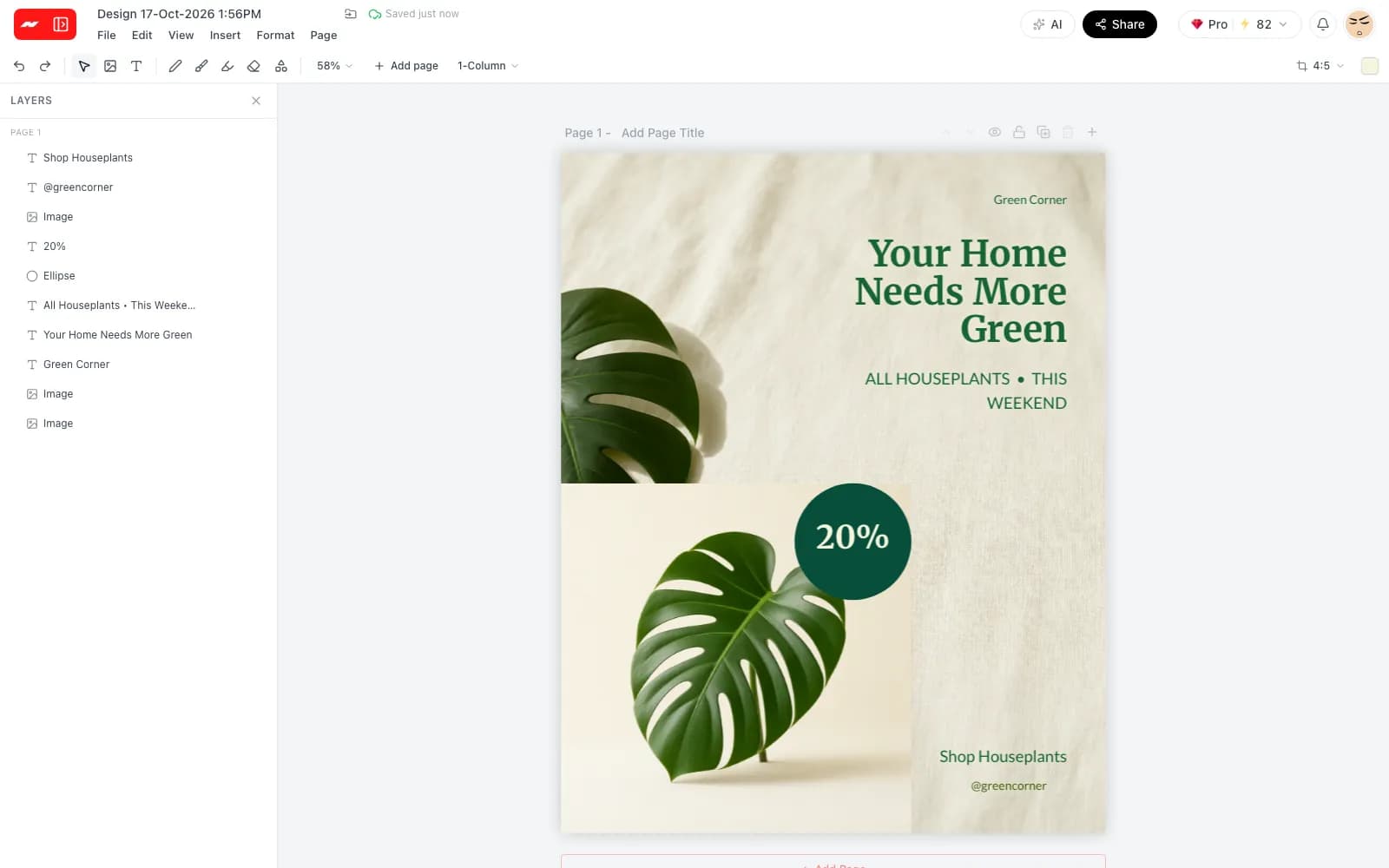The image size is (1389, 868).
Task: Open the Page menu
Action: coord(324,36)
